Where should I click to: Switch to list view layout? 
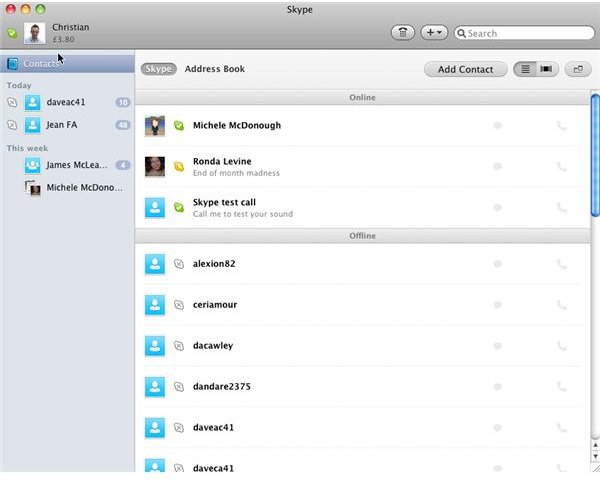pos(525,69)
